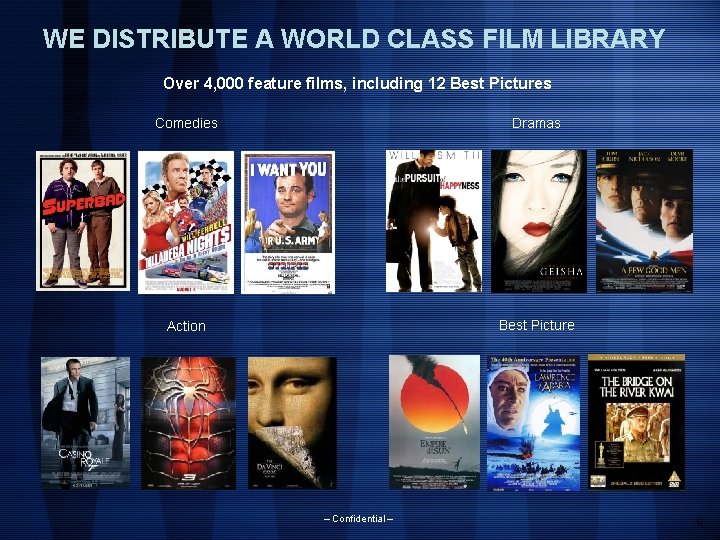This screenshot has width=720, height=540.
Task: Click the 'Over 4,000 feature films' subtitle
Action: coord(357,83)
